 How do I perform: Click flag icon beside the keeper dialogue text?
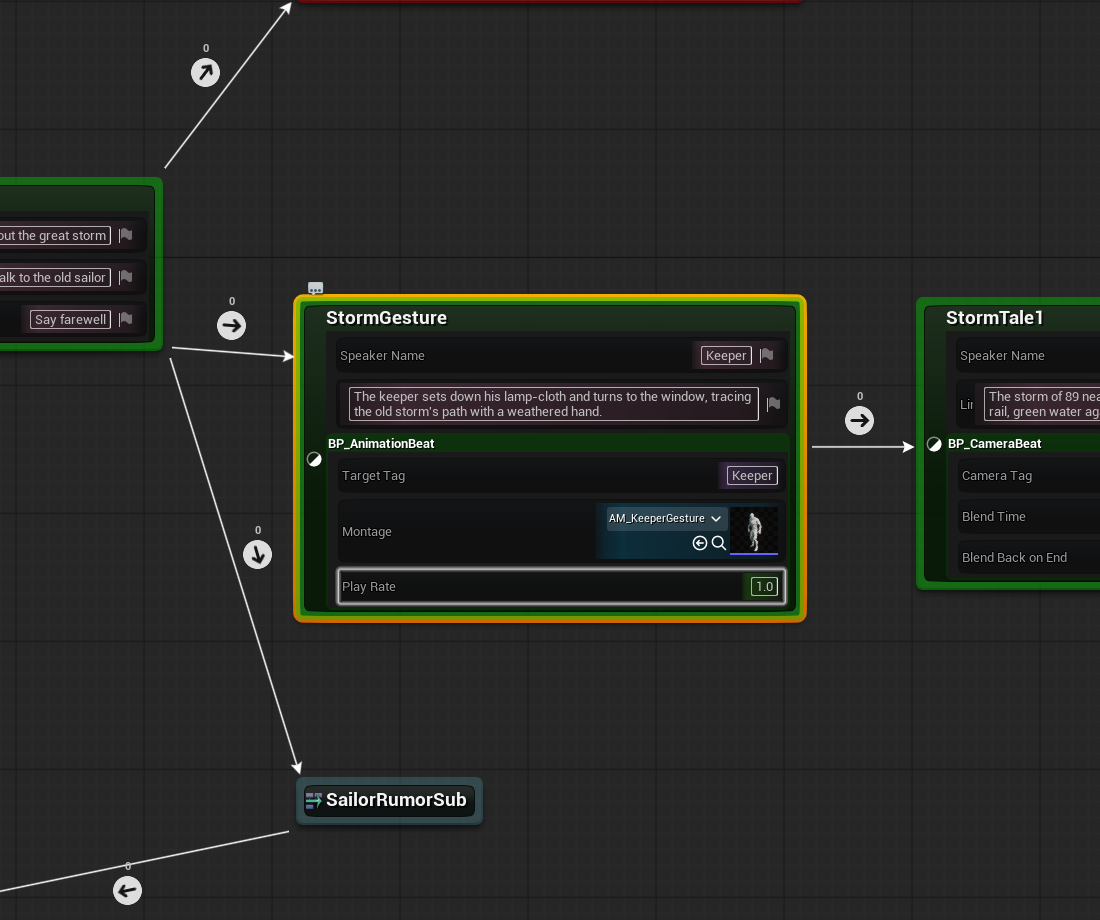[773, 404]
